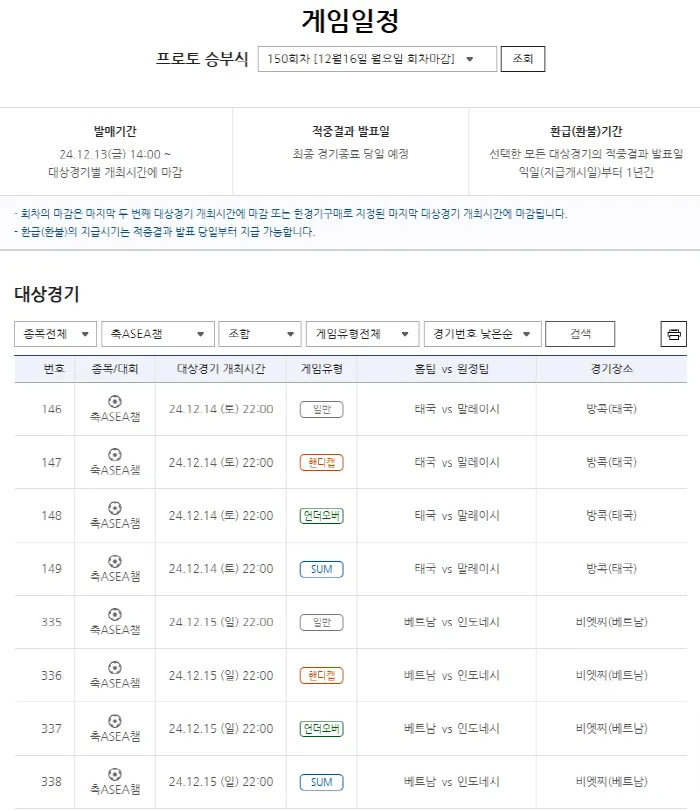Select the 핸디캡 badge in row 336
Screen dimensions: 700x811
pyautogui.click(x=321, y=675)
